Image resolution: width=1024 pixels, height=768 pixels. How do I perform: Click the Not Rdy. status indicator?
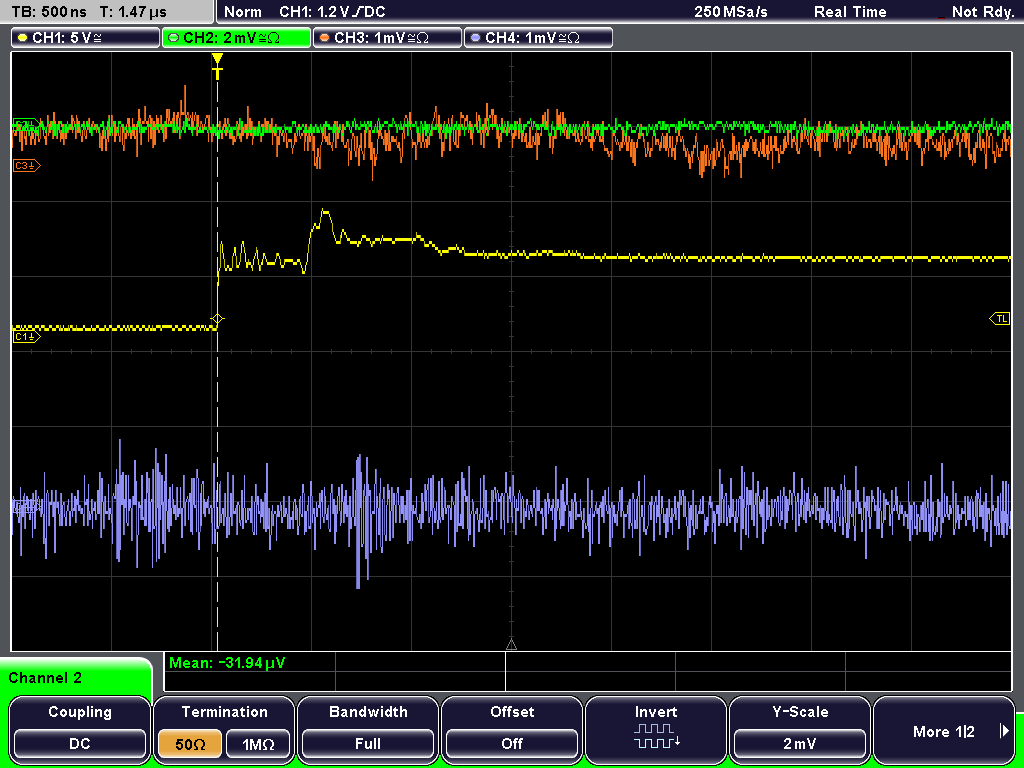point(982,12)
